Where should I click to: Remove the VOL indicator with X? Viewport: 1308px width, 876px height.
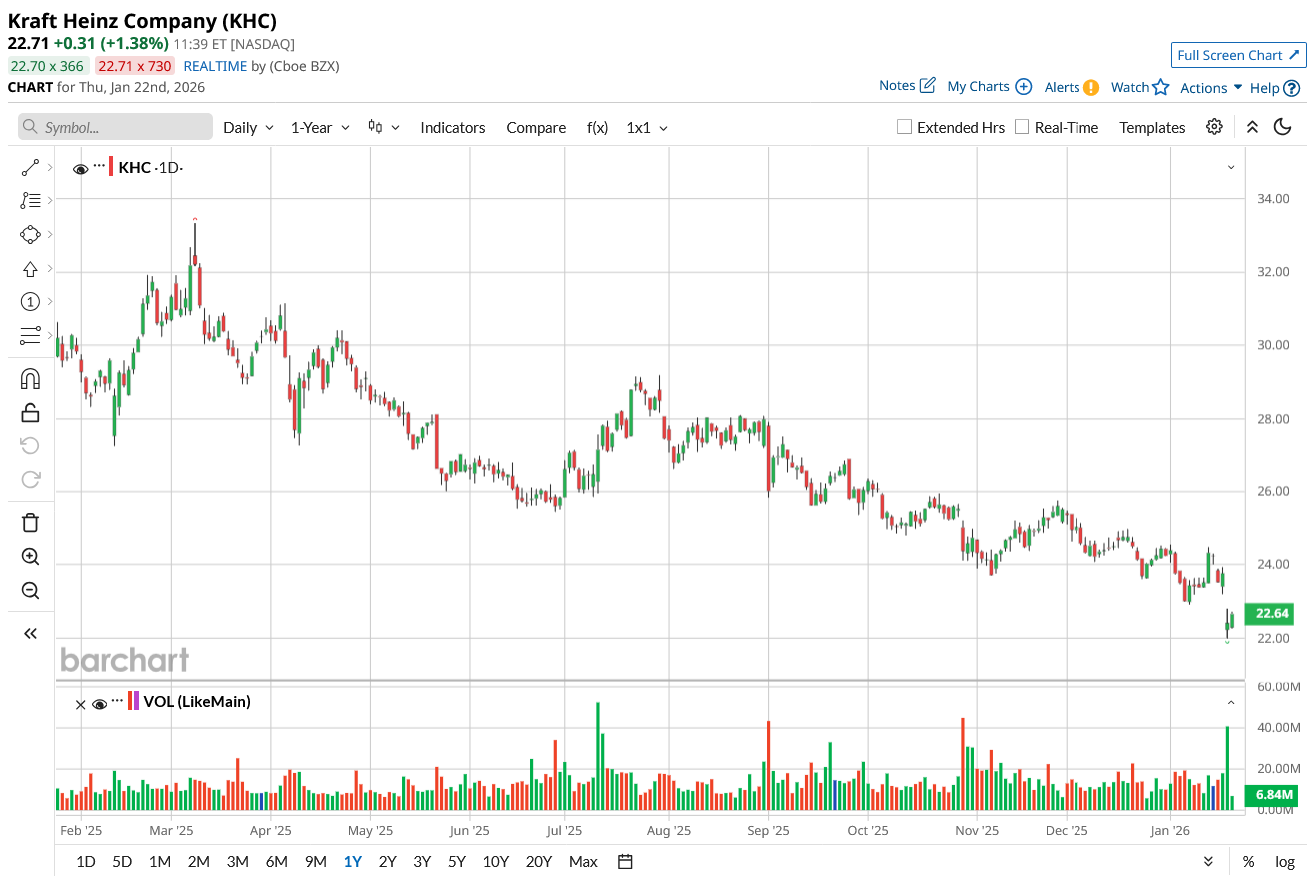[81, 704]
